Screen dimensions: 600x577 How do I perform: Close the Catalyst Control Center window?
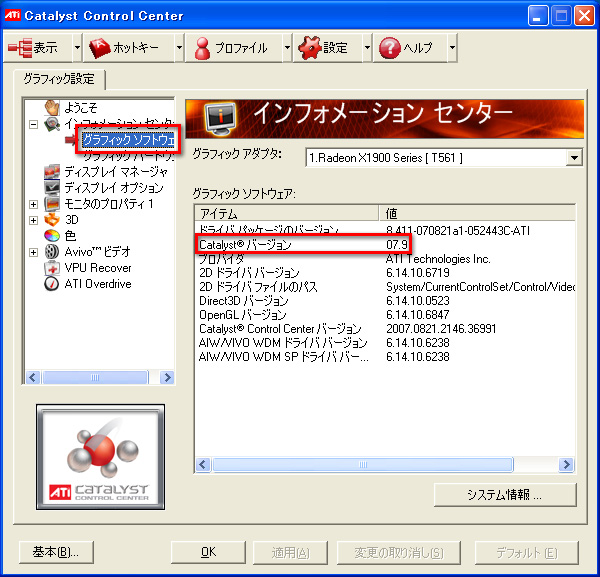pyautogui.click(x=584, y=16)
